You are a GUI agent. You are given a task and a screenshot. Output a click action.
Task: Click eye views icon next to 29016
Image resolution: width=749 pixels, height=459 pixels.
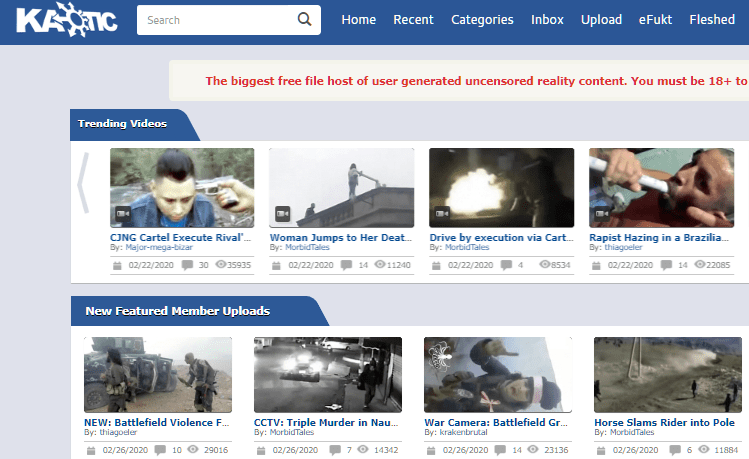(193, 449)
